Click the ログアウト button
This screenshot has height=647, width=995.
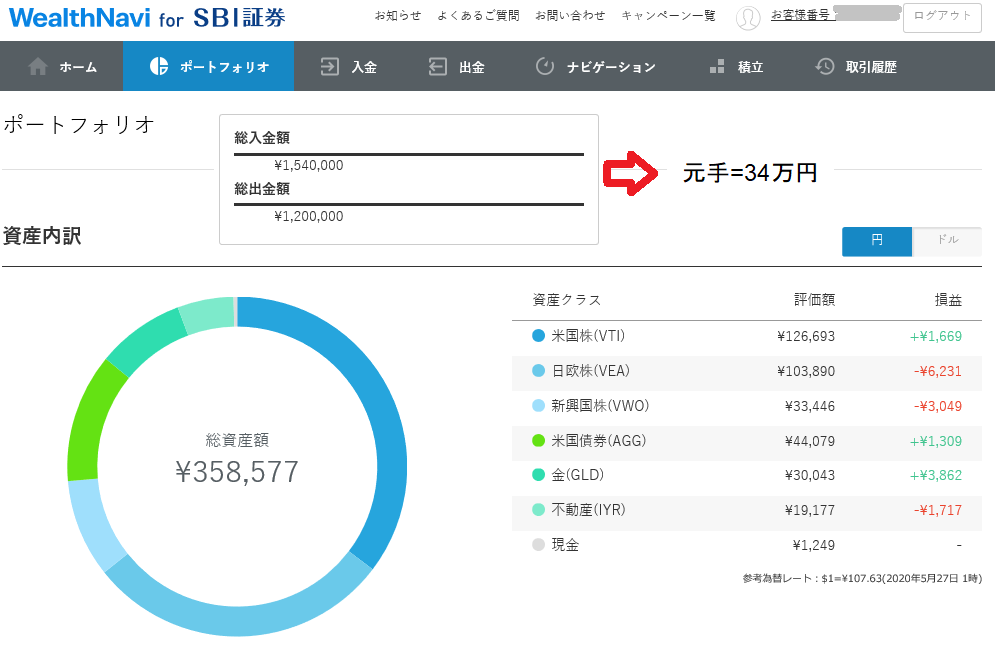click(942, 18)
